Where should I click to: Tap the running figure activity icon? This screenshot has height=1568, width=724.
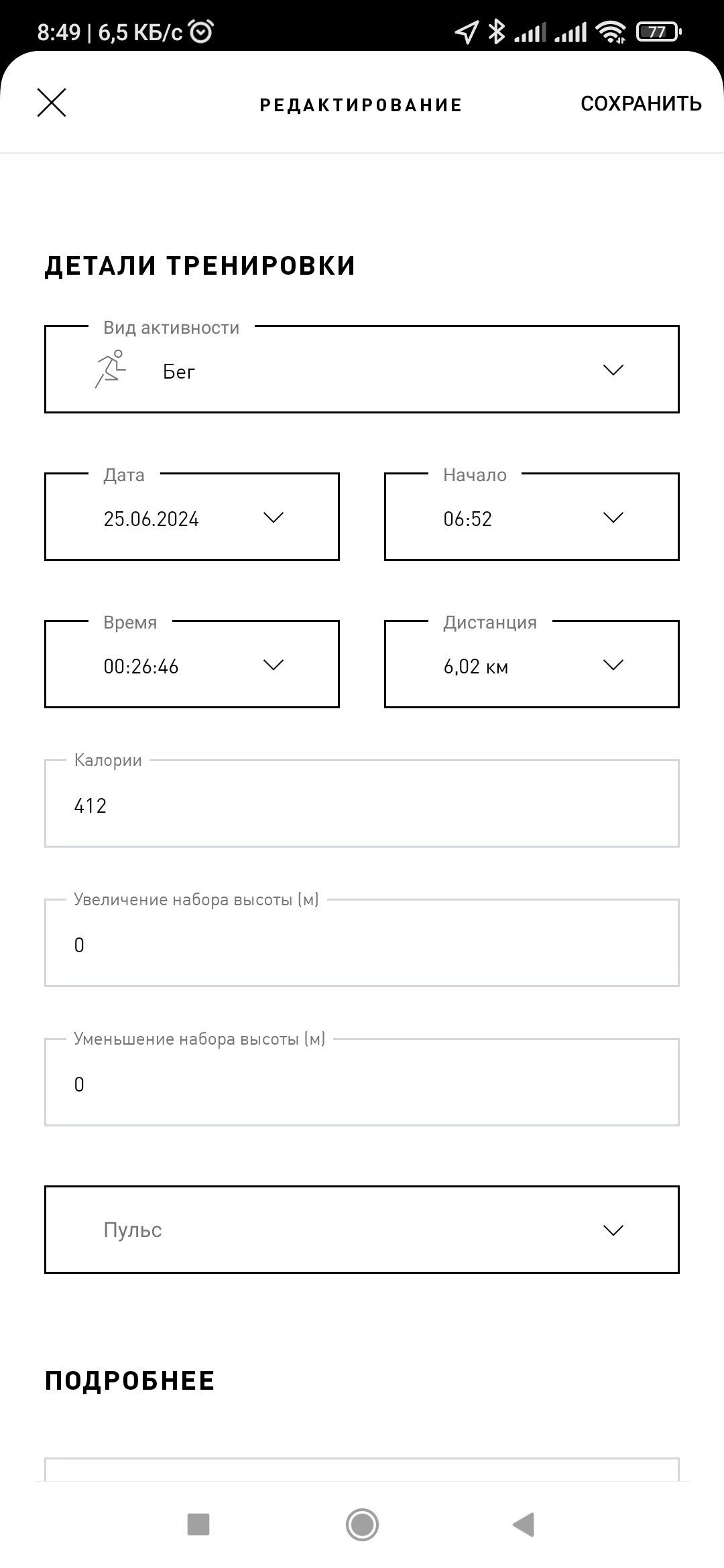click(x=111, y=369)
